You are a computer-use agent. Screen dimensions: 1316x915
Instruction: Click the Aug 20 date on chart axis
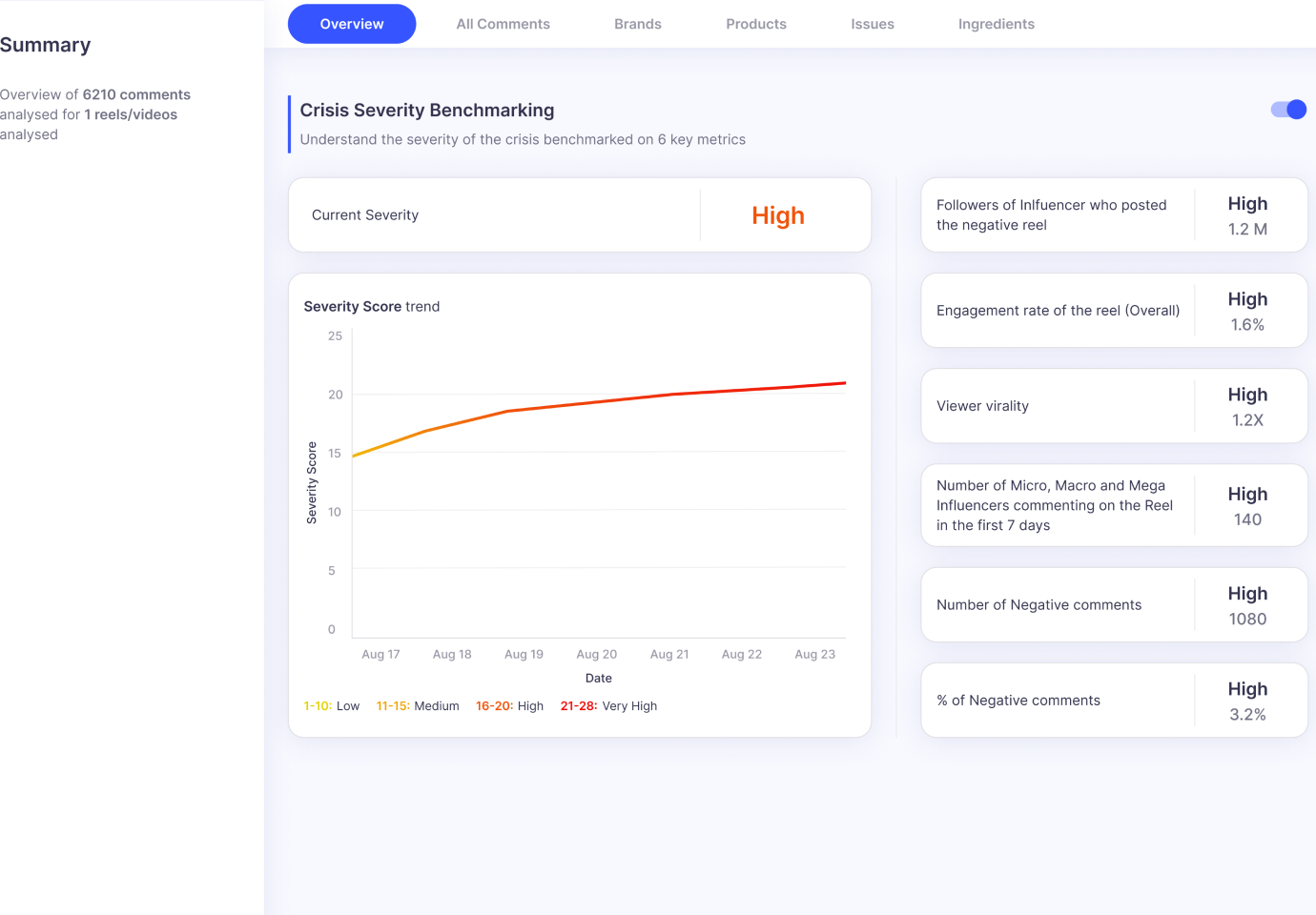597,655
